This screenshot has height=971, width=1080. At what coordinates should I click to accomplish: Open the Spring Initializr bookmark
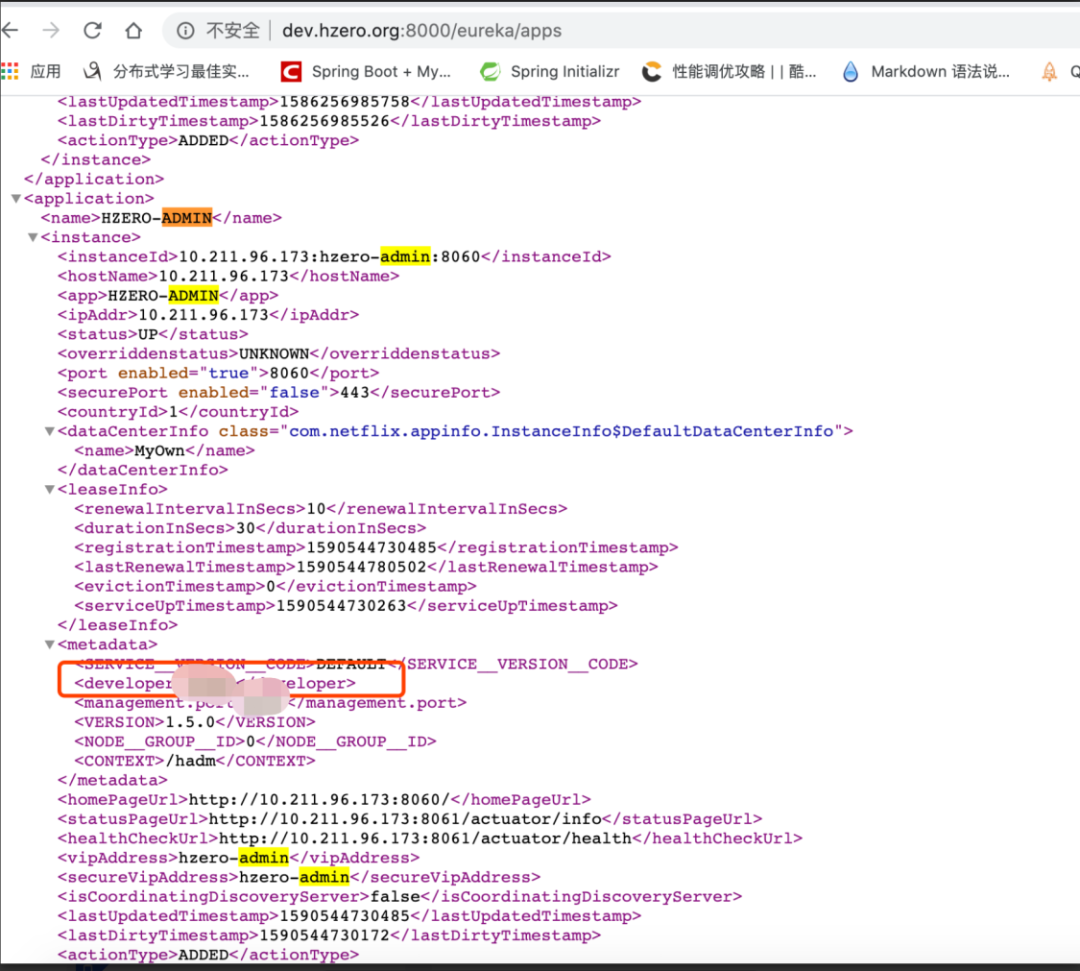550,71
